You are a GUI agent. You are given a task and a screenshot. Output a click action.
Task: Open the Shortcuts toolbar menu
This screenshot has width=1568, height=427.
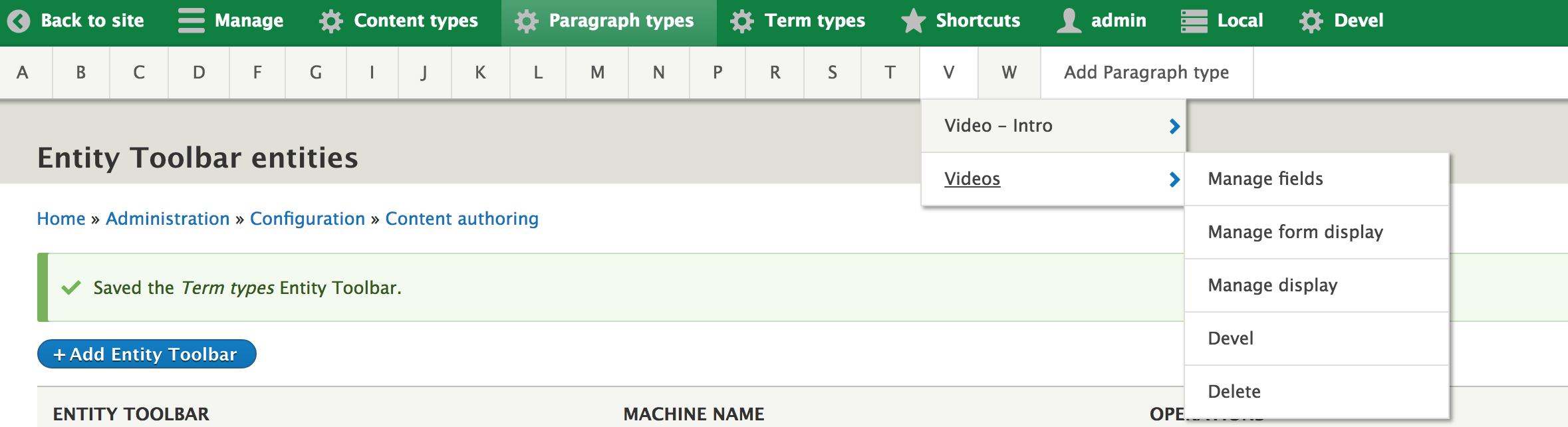tap(978, 21)
